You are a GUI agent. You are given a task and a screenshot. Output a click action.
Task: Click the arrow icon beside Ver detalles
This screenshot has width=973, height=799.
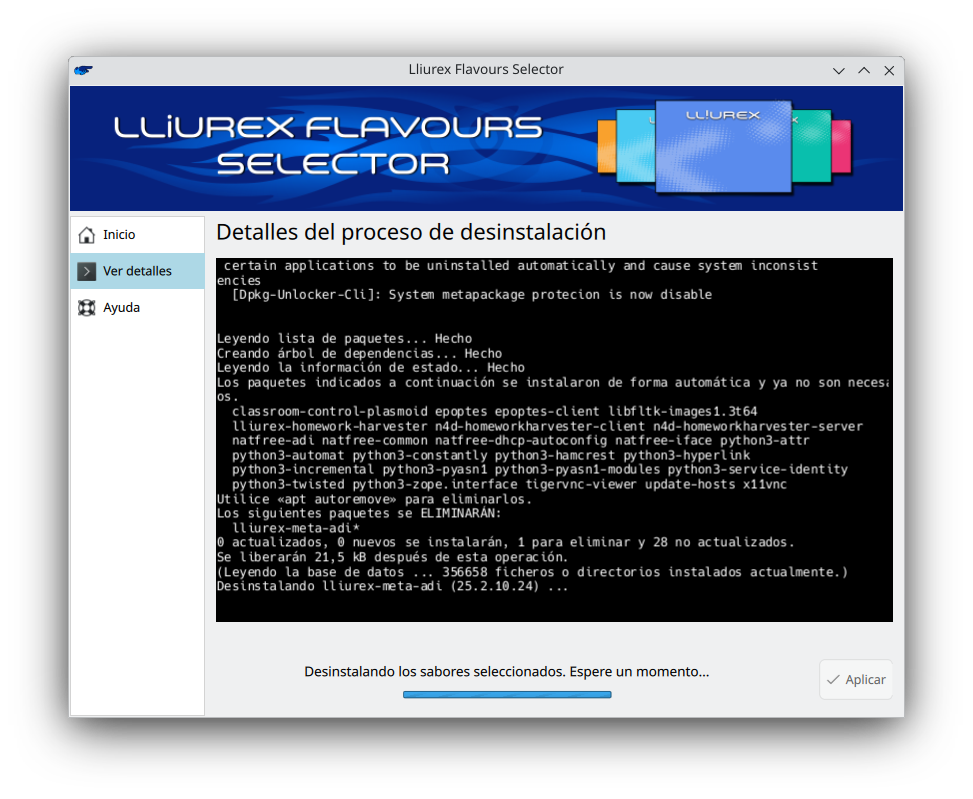click(x=87, y=271)
